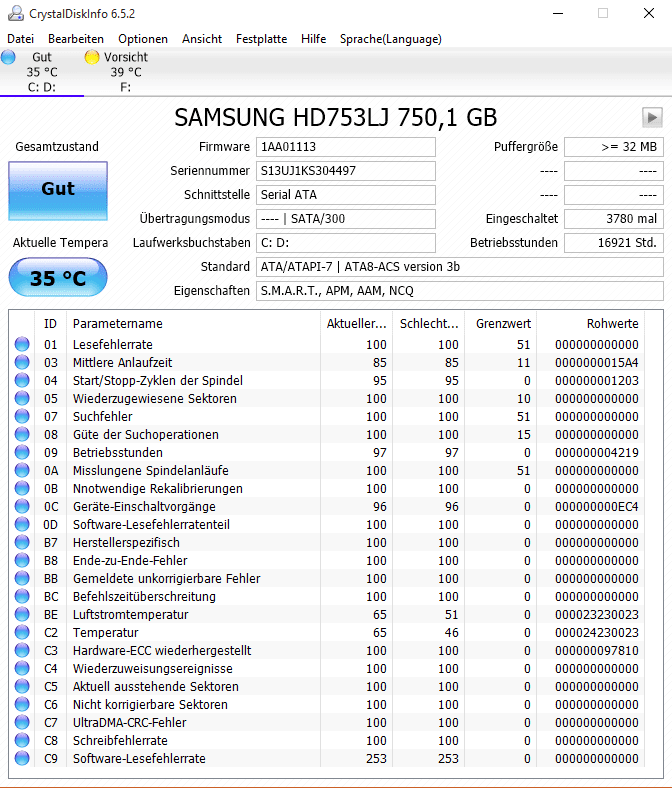This screenshot has width=672, height=788.
Task: Click status icon for C5 Aktuell ausstehende Sektoren
Action: [x=22, y=686]
